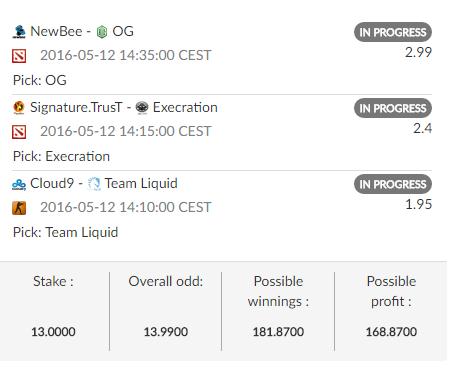The height and width of the screenshot is (387, 464).
Task: Click In Progress badge for NewBee vs OG
Action: tap(393, 32)
